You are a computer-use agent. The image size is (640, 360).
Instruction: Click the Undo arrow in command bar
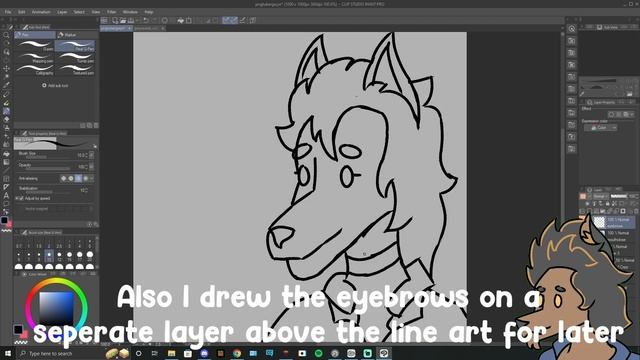tap(146, 20)
